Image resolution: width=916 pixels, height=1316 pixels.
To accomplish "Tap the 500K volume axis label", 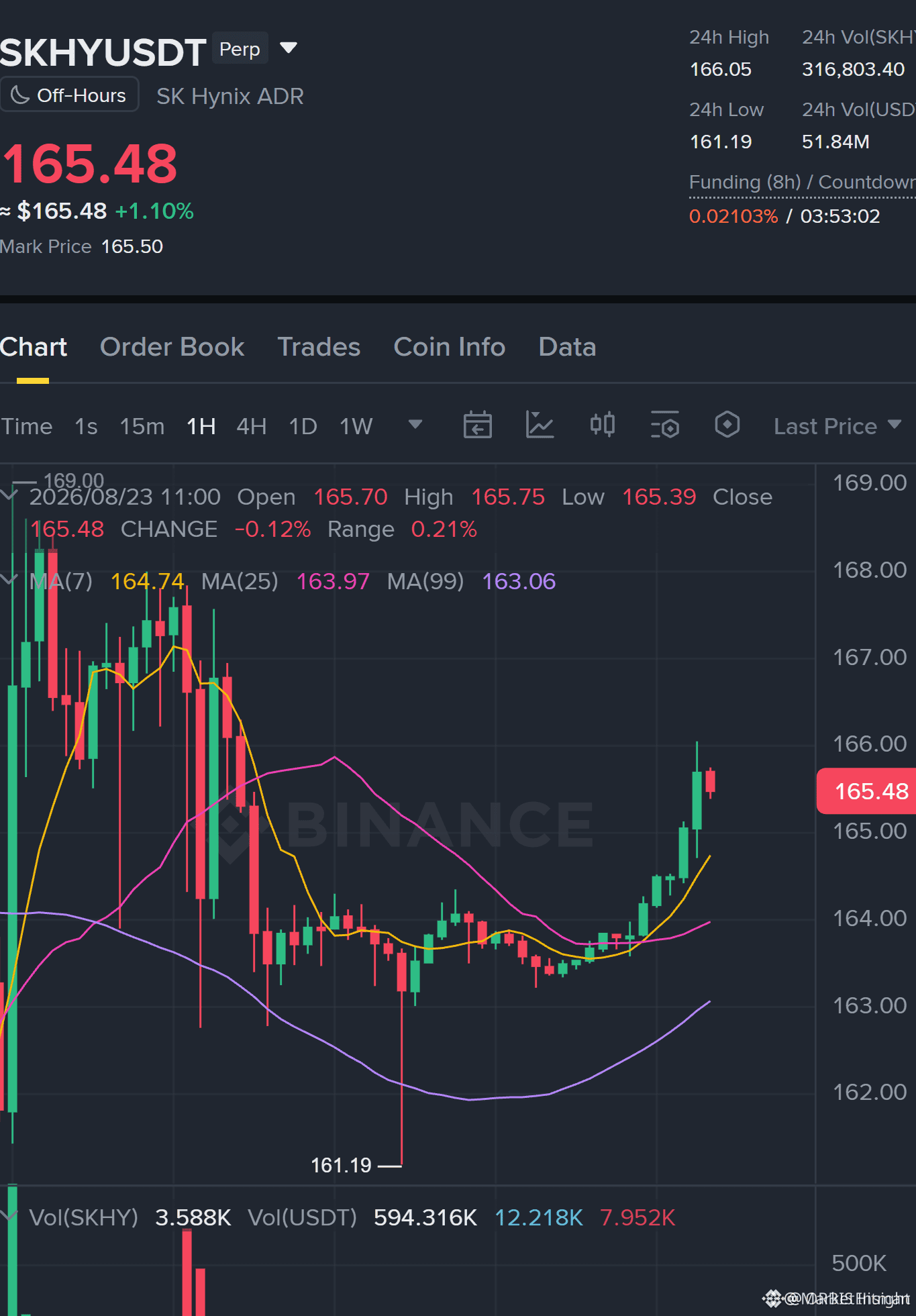I will click(x=859, y=1263).
